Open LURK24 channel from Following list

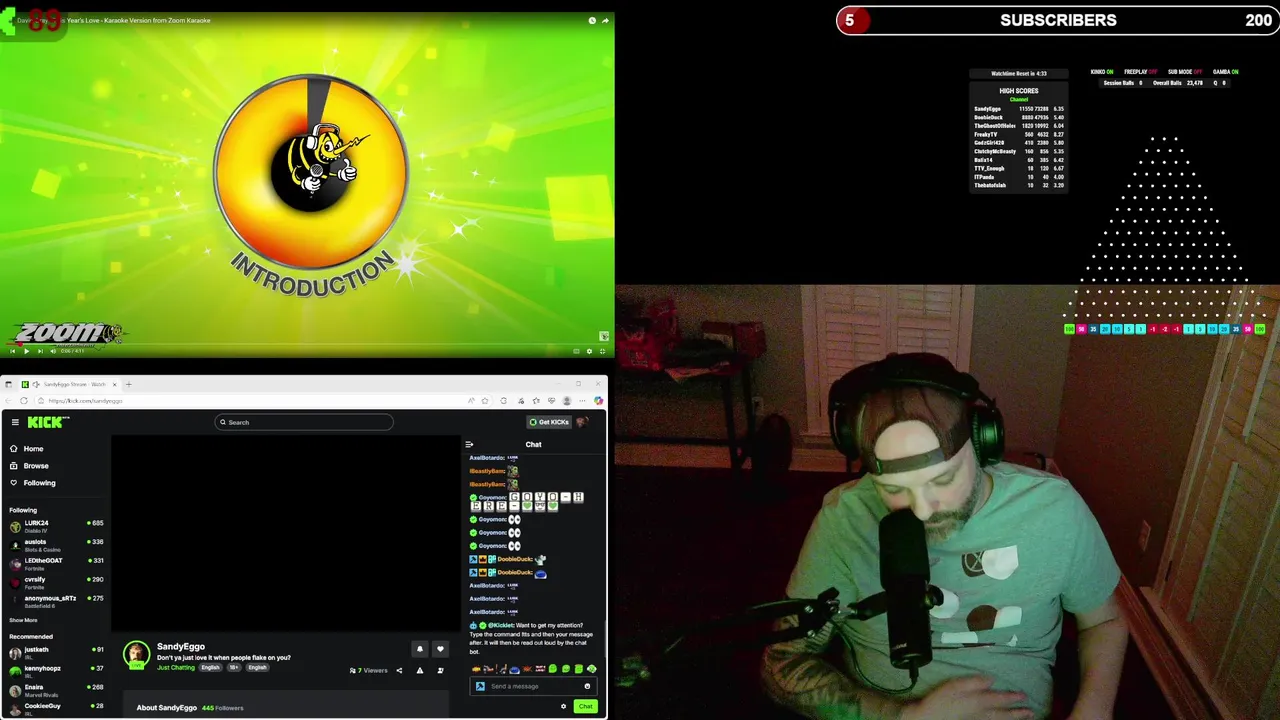(x=56, y=526)
